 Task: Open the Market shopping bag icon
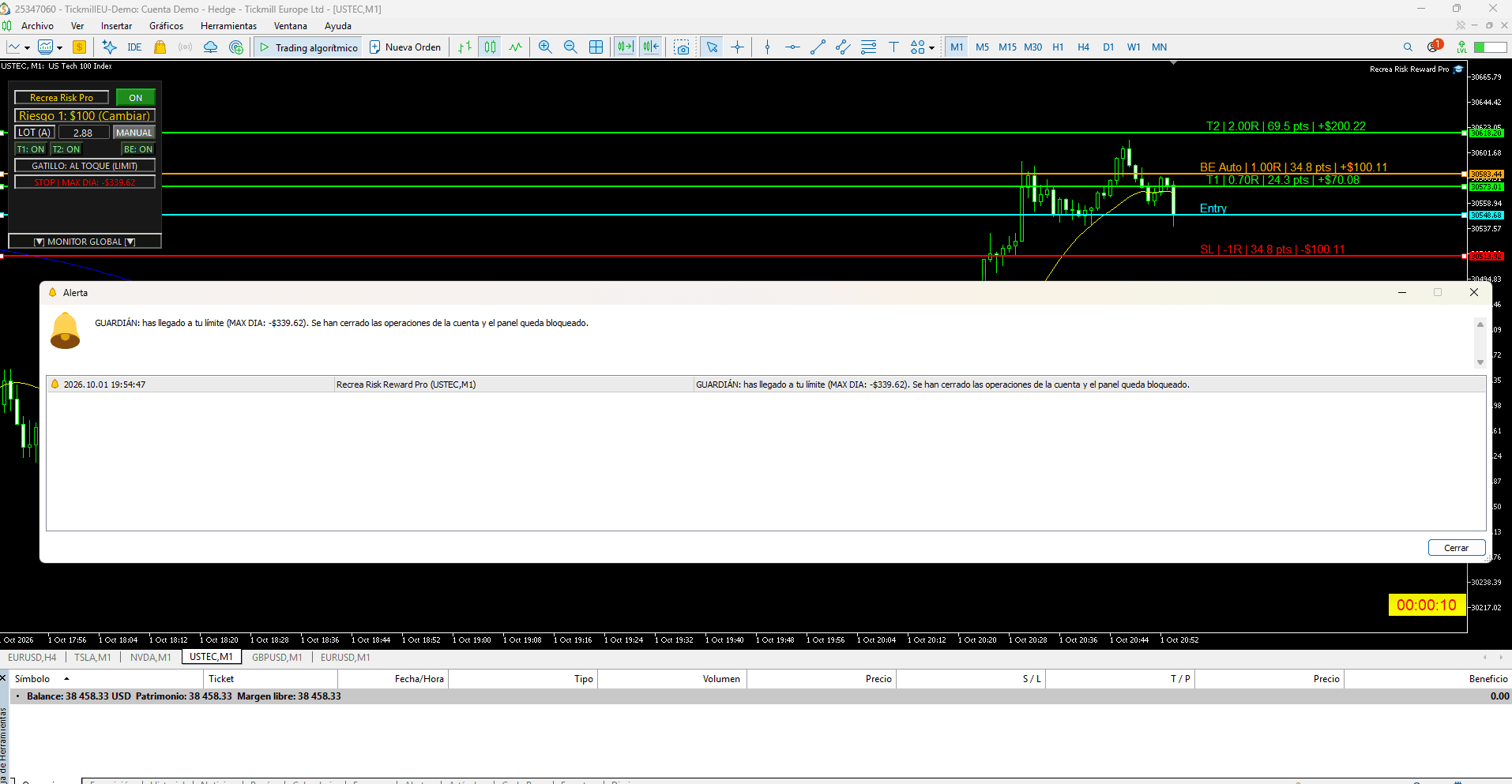(x=160, y=47)
